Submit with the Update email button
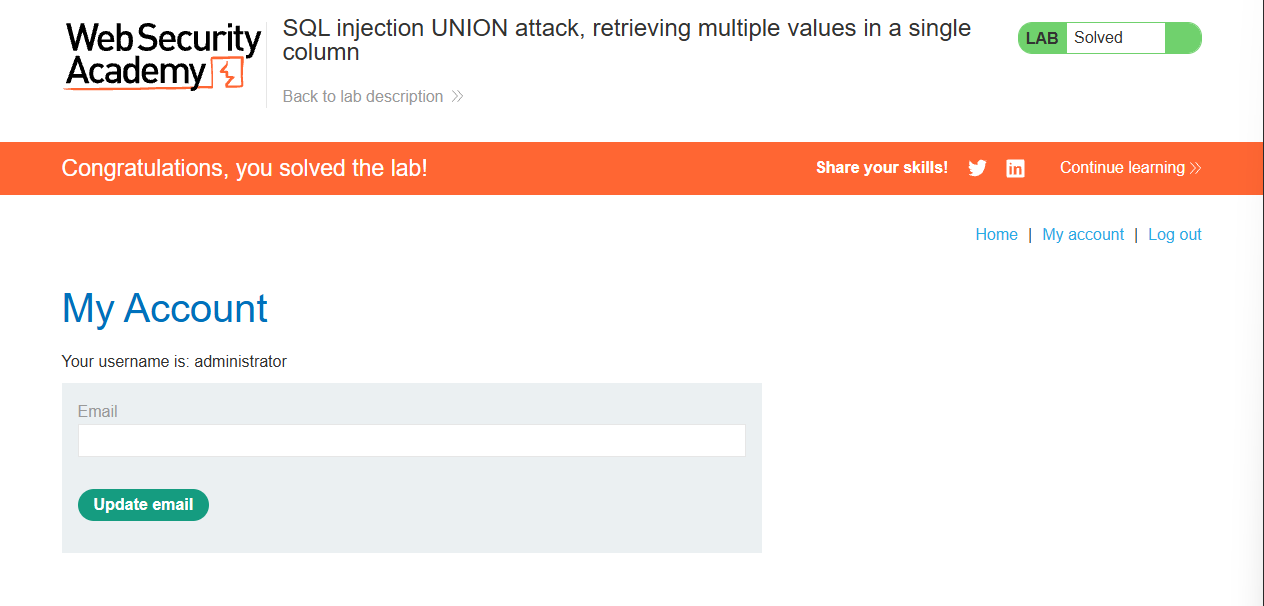 click(x=143, y=505)
